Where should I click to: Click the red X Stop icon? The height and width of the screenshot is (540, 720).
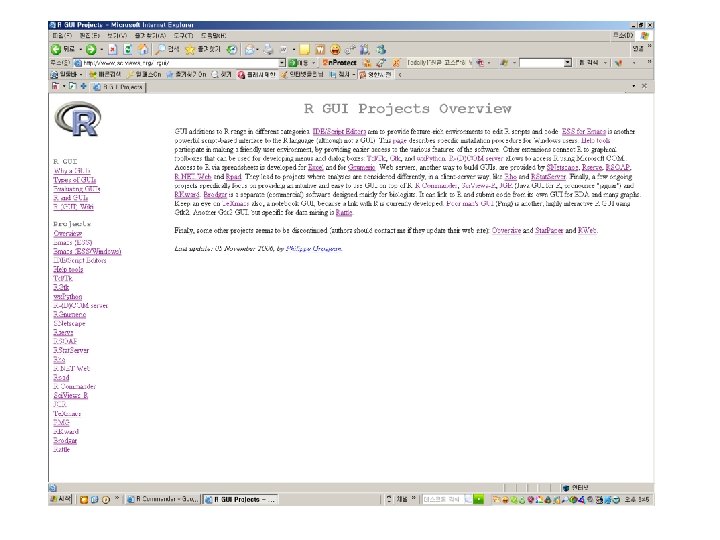[x=113, y=49]
